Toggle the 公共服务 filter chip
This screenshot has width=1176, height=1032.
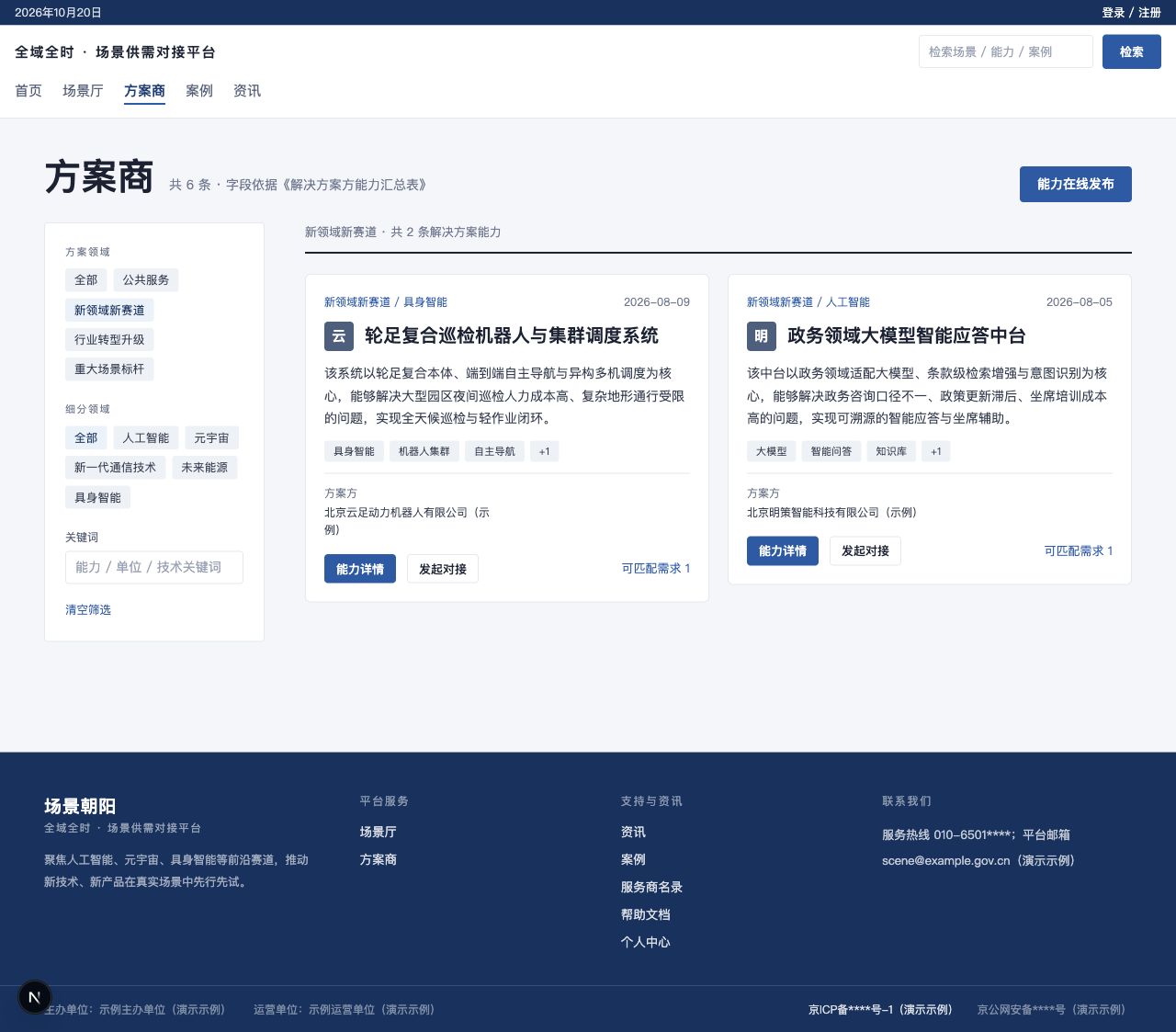coord(146,280)
